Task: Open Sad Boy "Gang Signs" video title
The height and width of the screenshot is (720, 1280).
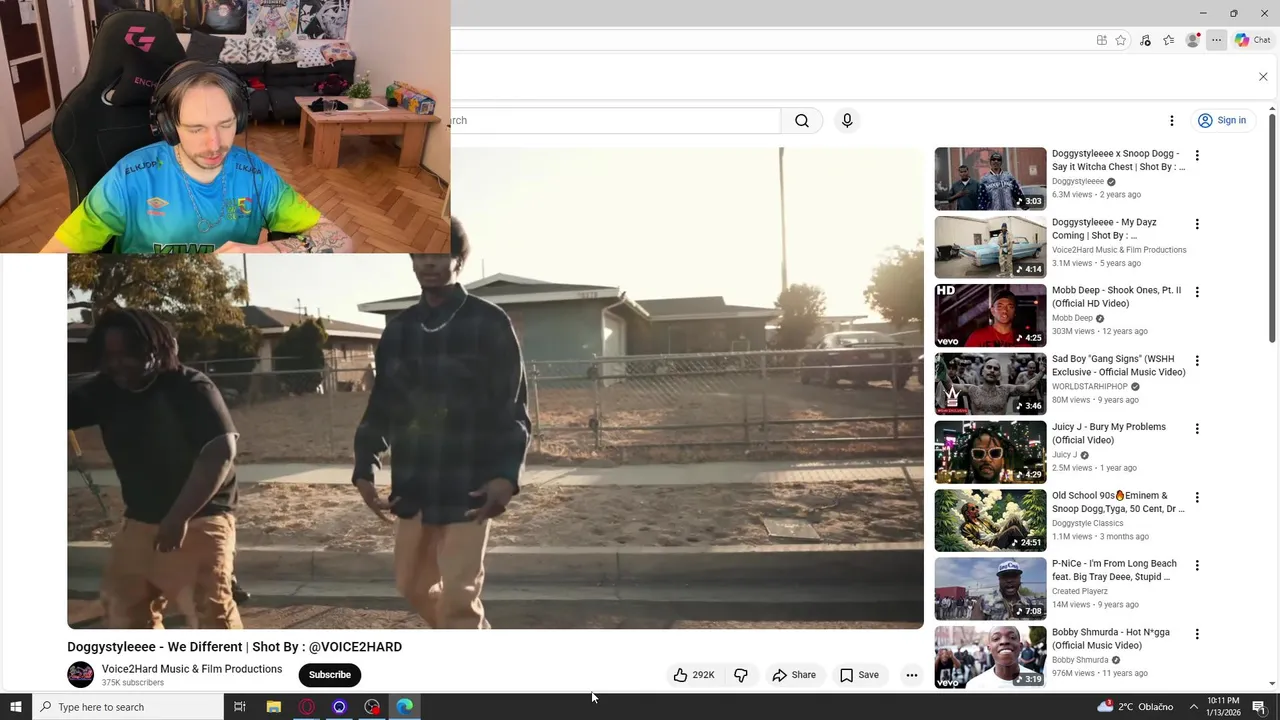Action: pos(1118,365)
